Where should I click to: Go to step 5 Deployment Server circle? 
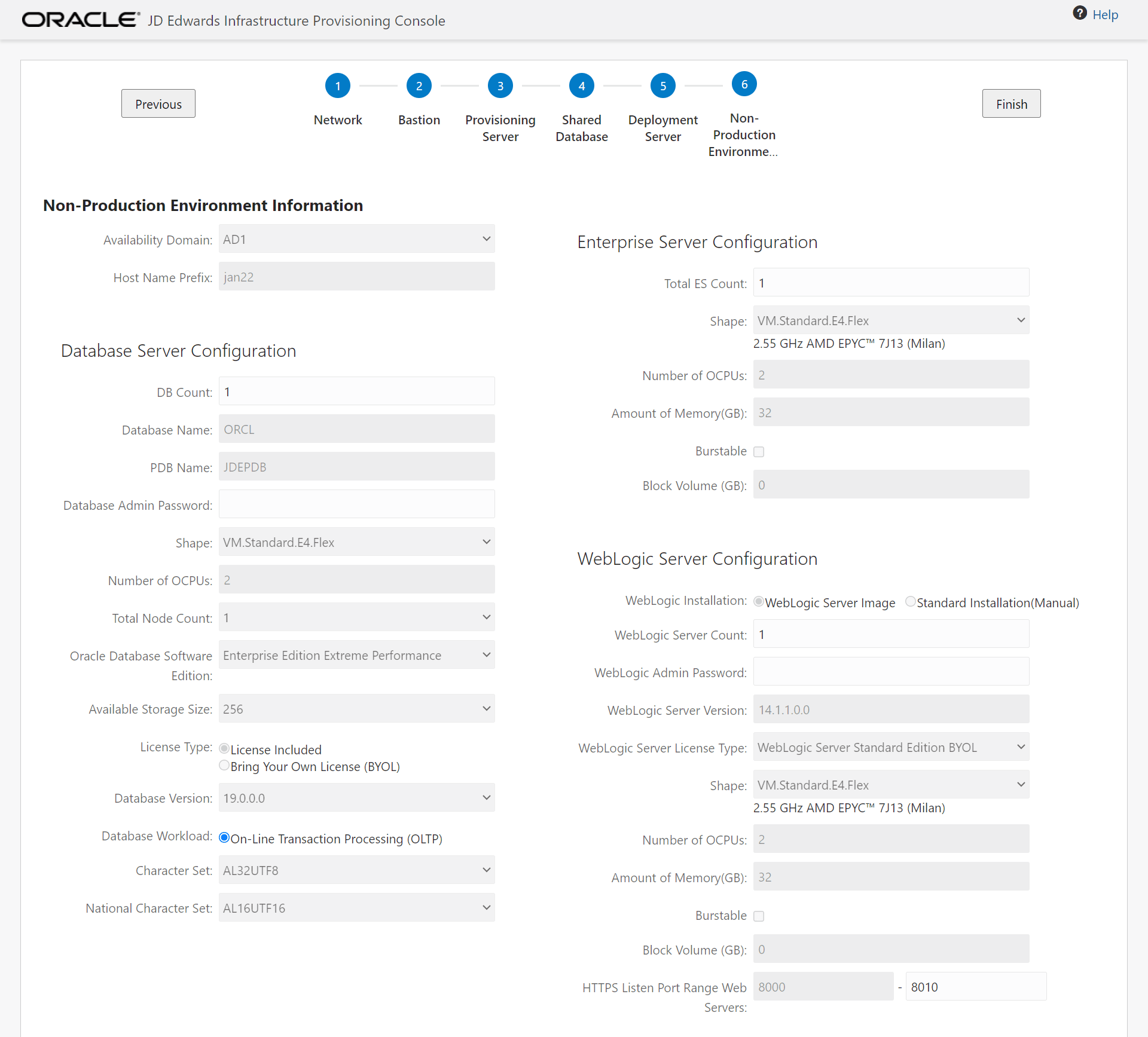coord(663,86)
